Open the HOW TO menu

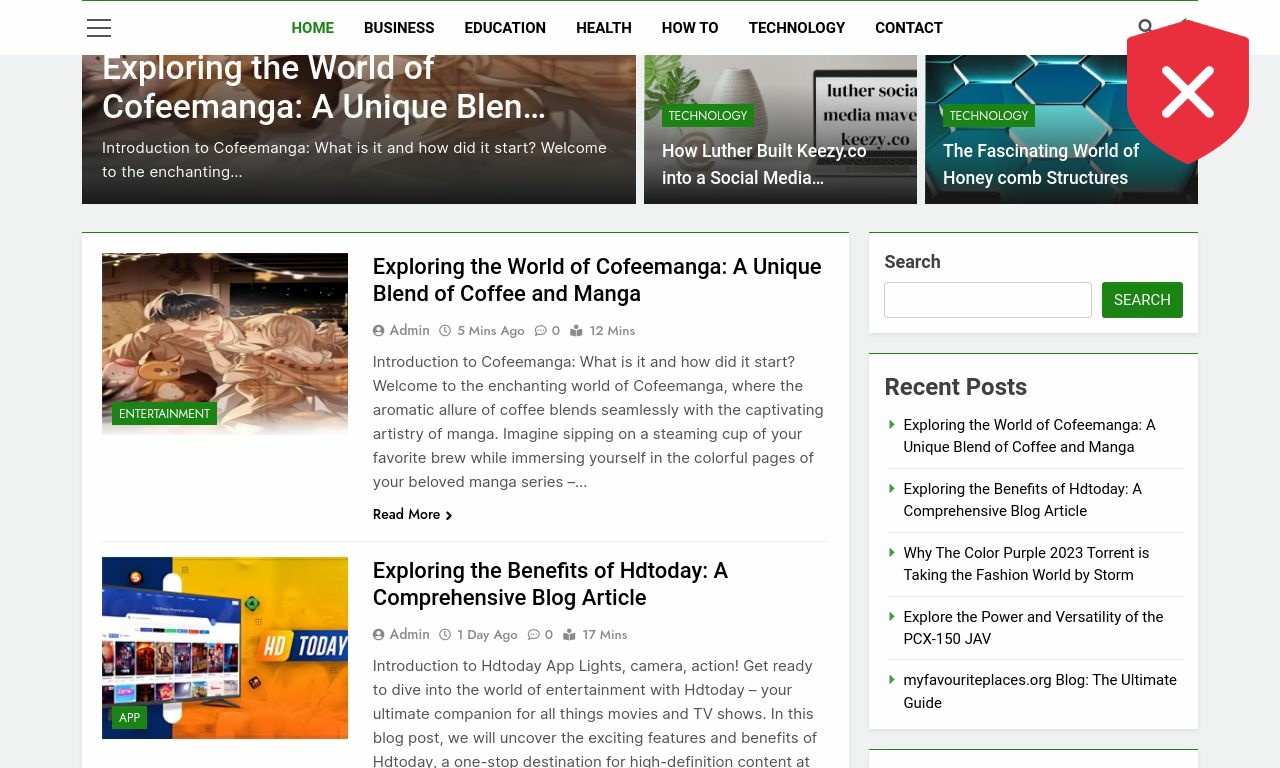point(690,28)
